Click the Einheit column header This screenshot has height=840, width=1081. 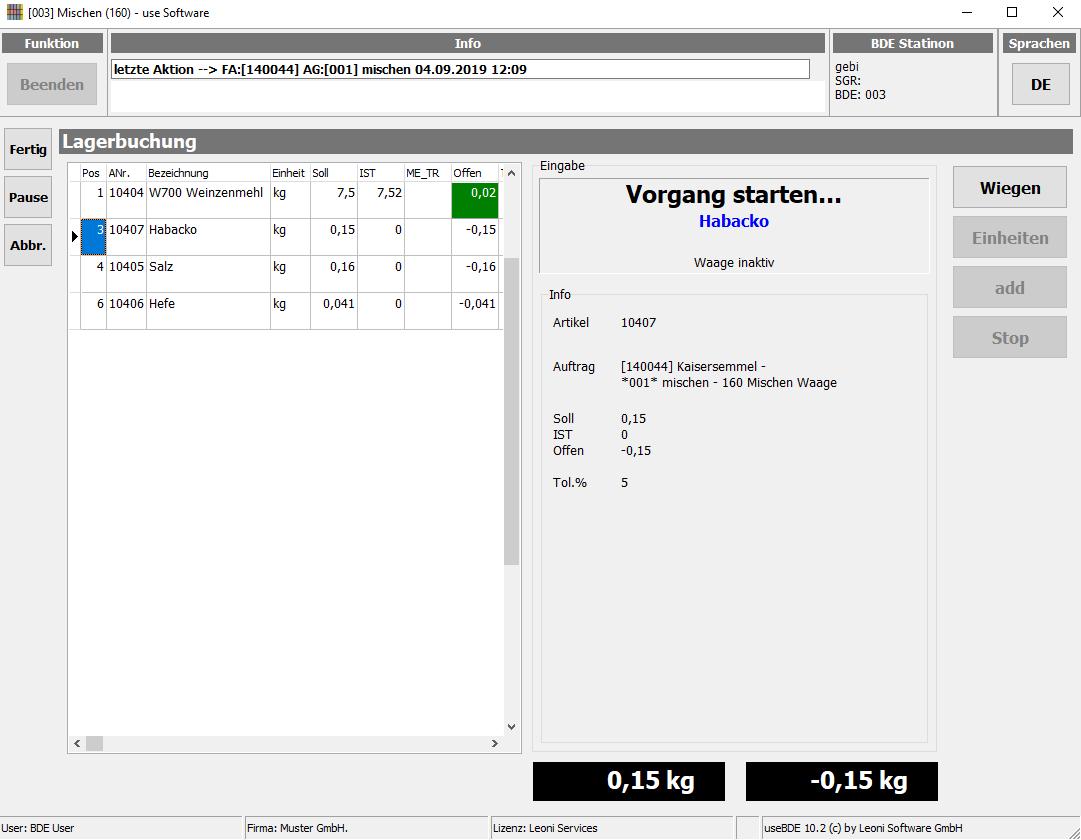[x=290, y=173]
